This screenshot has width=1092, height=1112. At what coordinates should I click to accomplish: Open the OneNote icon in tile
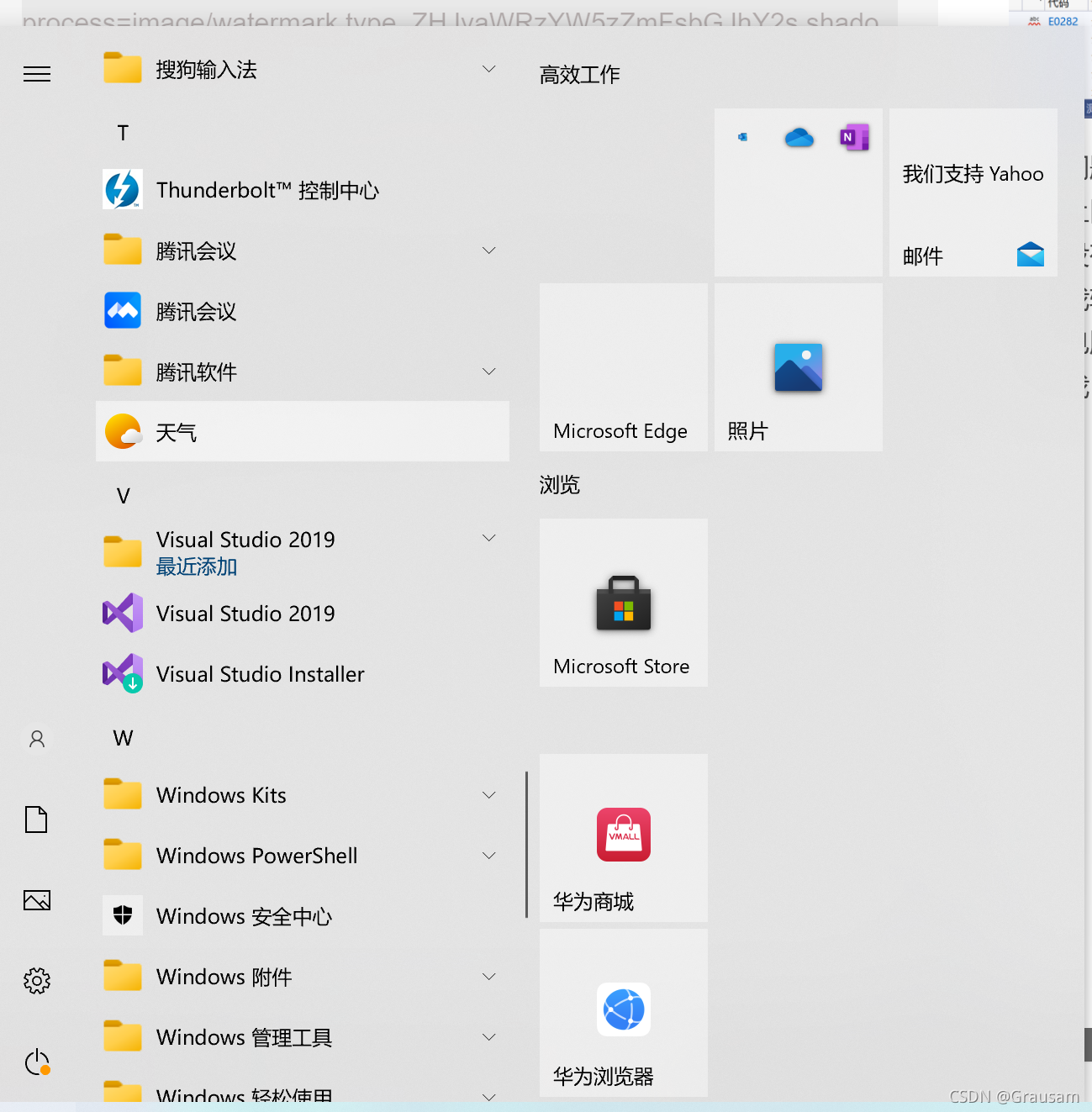[x=854, y=137]
